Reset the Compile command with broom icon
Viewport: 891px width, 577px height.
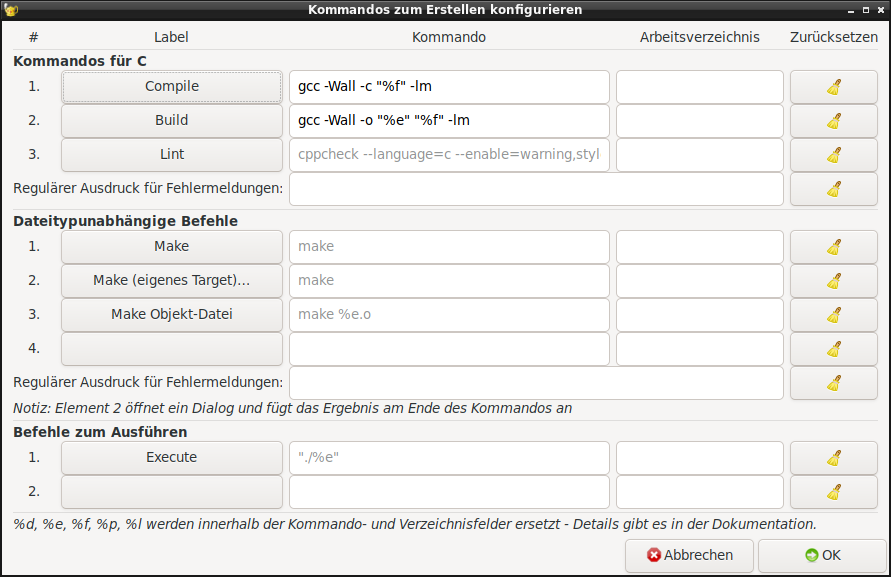(834, 87)
